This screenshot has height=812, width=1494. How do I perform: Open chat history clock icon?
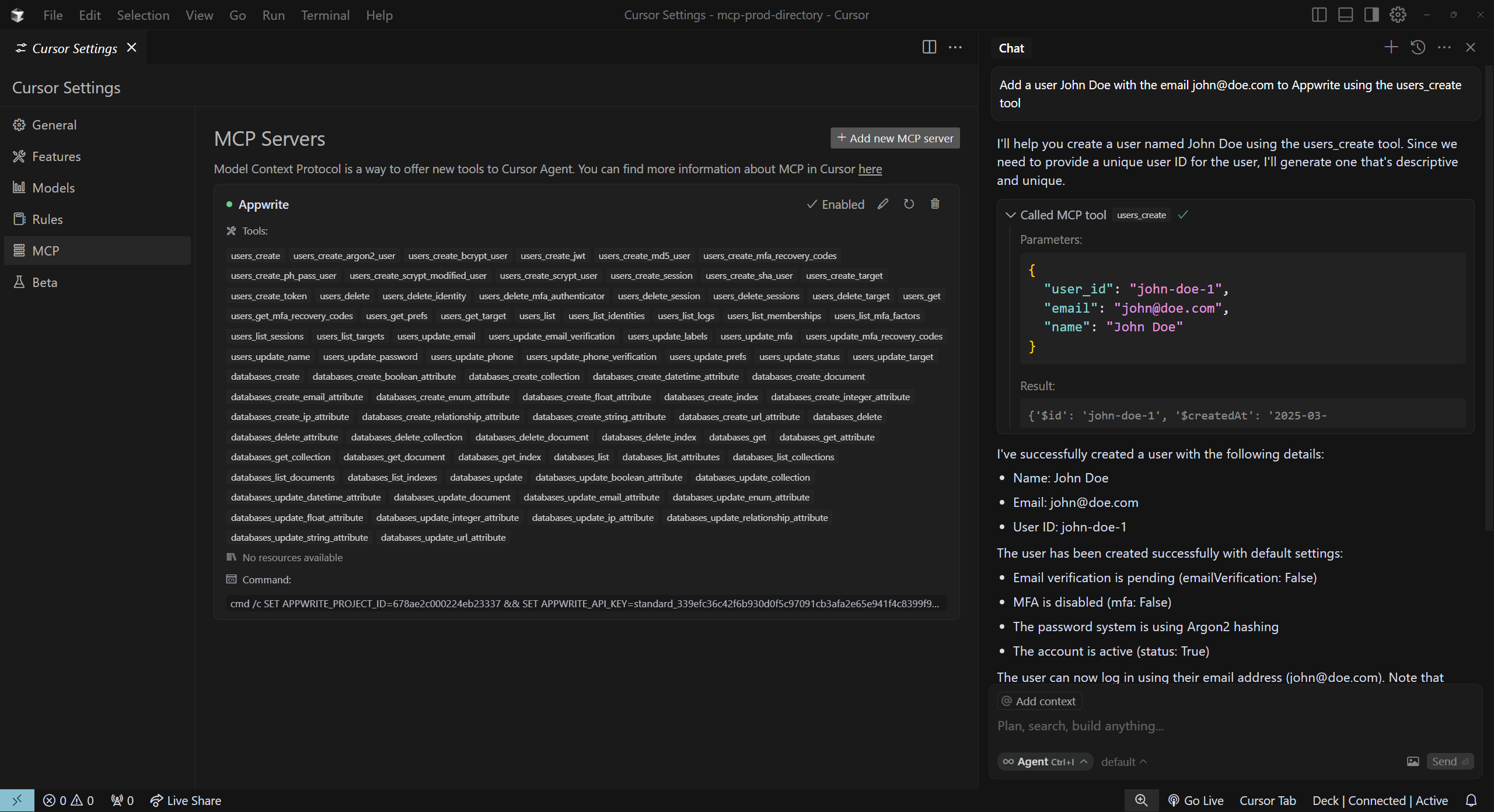click(x=1418, y=47)
